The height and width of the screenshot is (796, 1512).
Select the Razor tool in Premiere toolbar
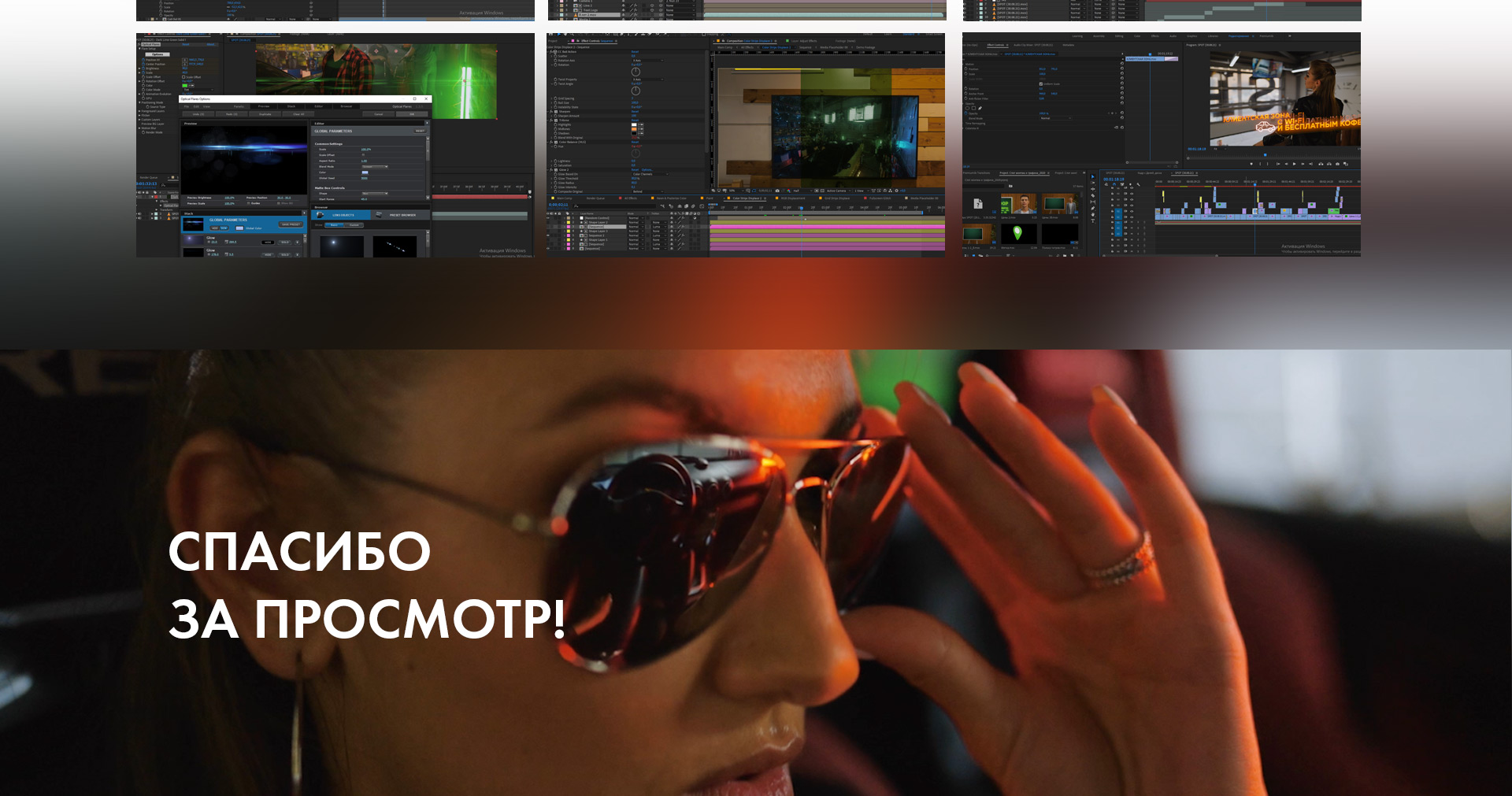click(x=1093, y=196)
